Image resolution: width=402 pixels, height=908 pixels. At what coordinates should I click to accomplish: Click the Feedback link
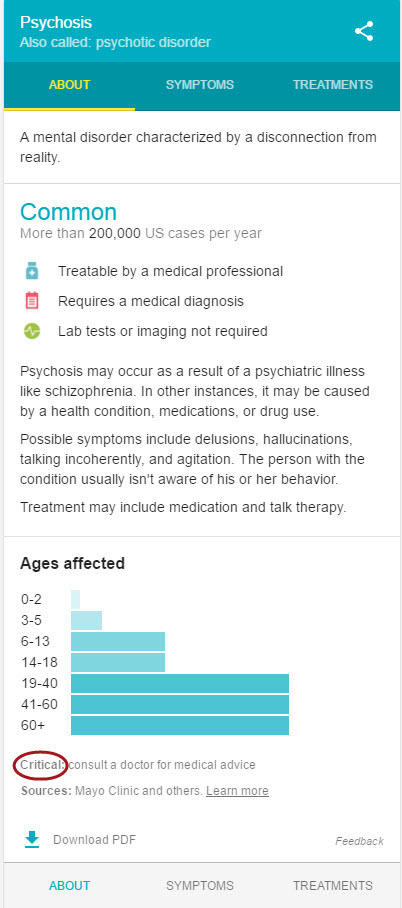(x=359, y=841)
